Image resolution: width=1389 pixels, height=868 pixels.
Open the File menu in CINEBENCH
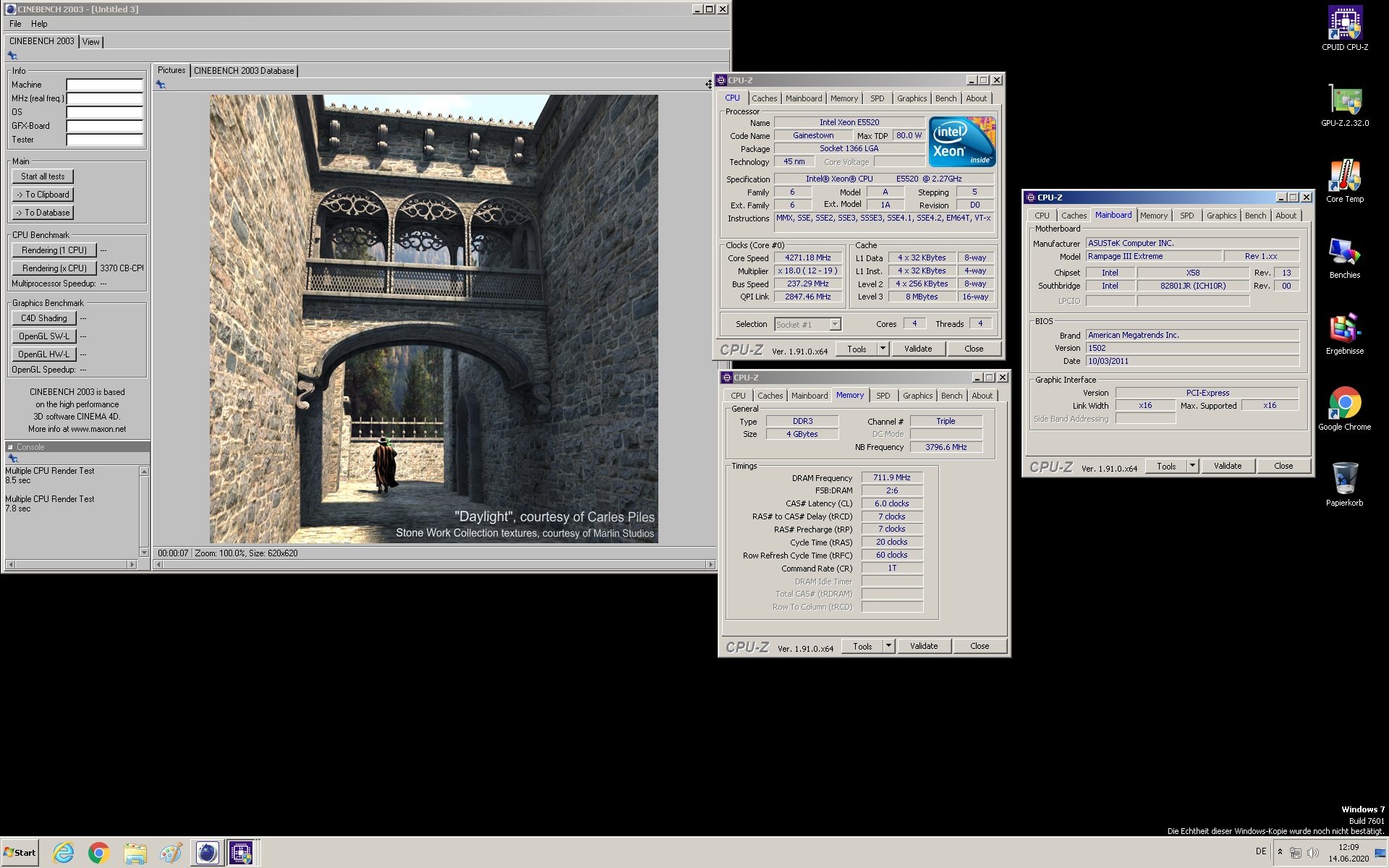click(x=15, y=24)
